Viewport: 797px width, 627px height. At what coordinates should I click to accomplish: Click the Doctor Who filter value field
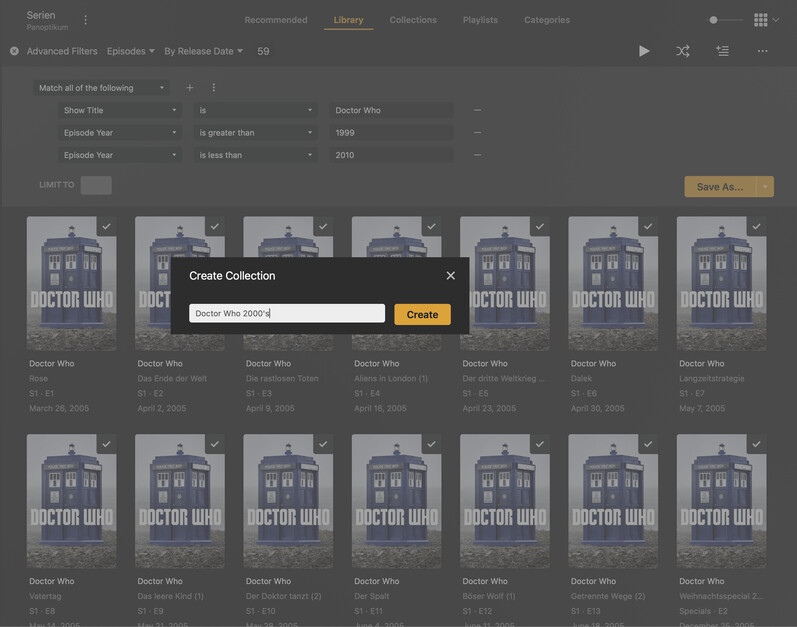click(x=391, y=110)
